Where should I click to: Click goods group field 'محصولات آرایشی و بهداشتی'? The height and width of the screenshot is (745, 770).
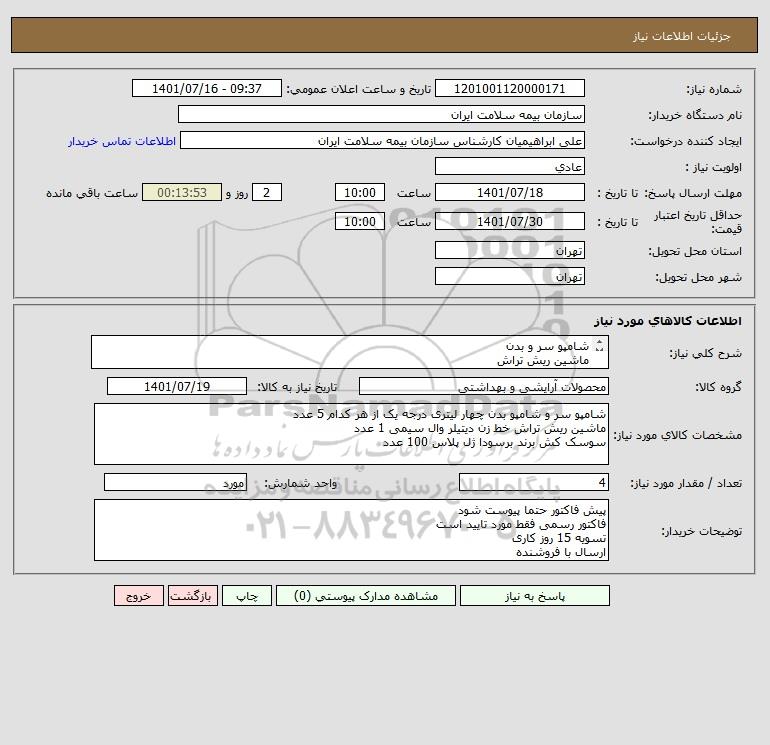point(484,386)
